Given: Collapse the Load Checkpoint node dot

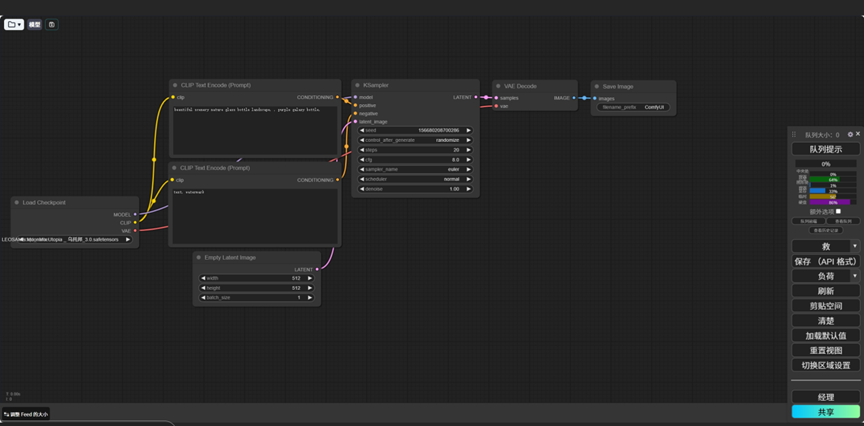Looking at the screenshot, I should click(17, 203).
